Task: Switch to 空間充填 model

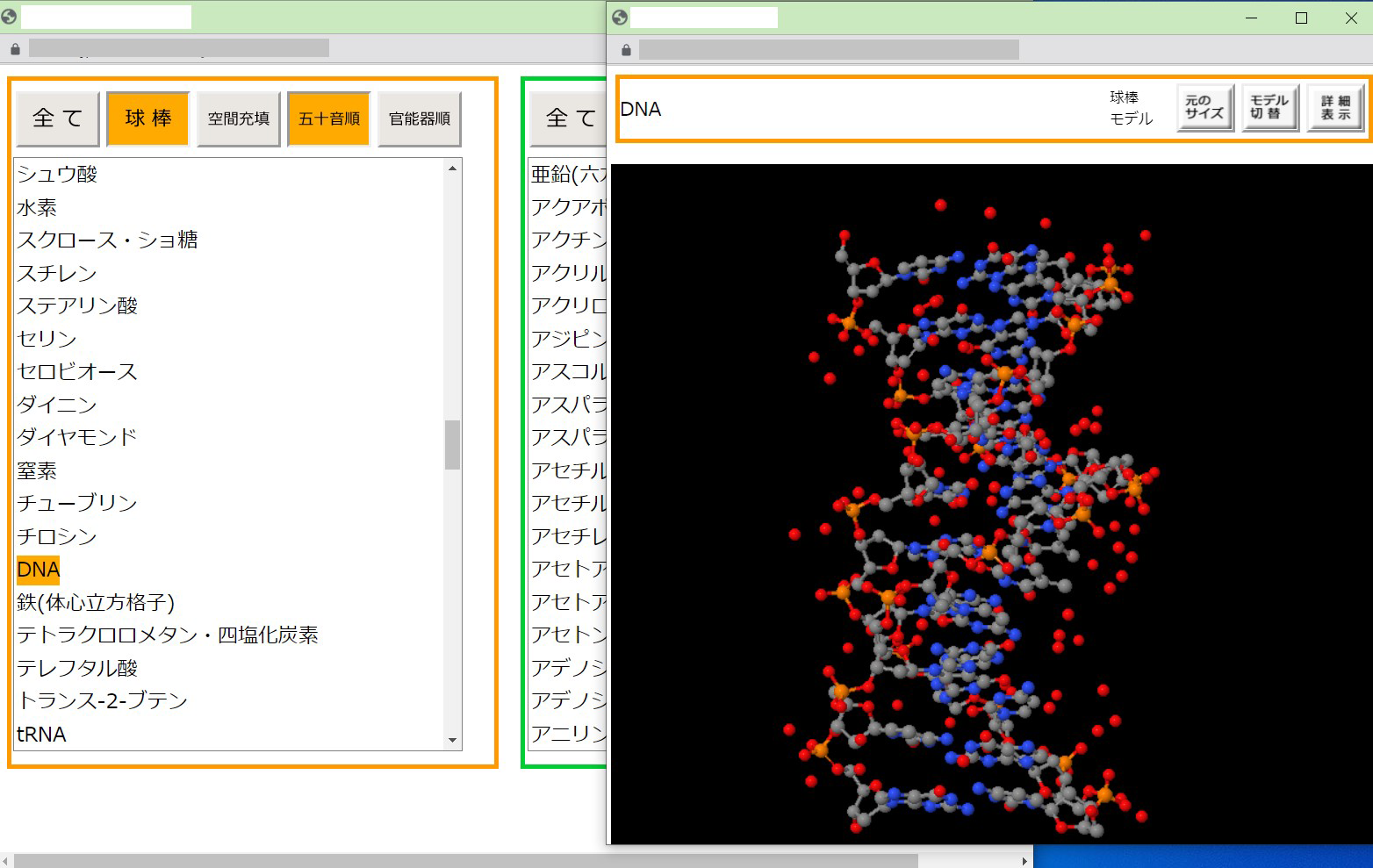Action: (x=239, y=118)
